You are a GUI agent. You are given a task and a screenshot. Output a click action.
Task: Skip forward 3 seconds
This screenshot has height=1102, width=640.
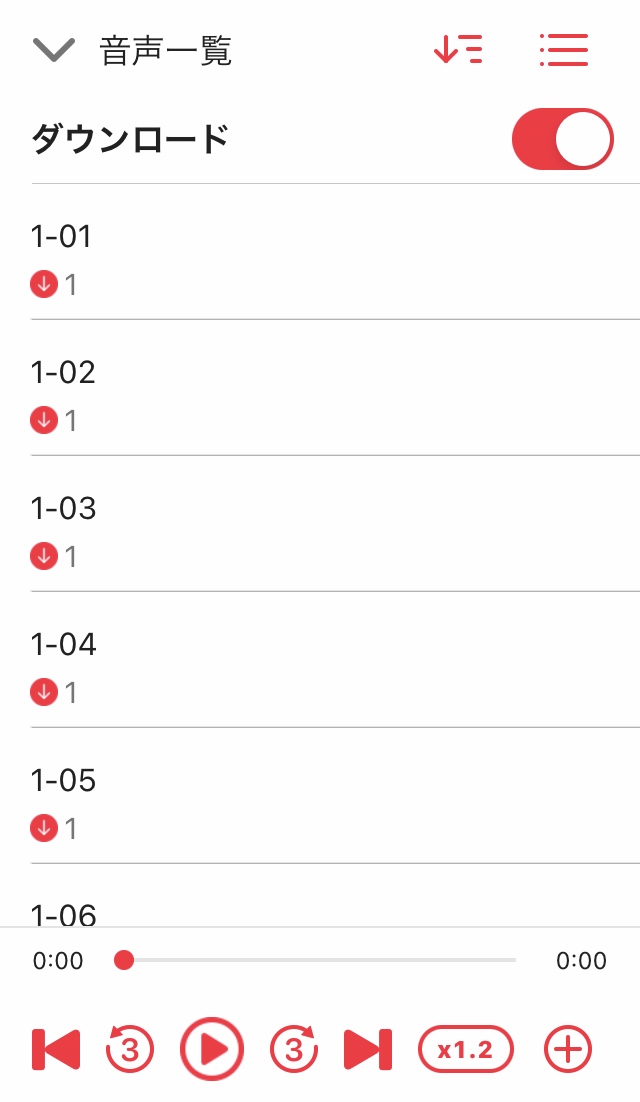pyautogui.click(x=294, y=1049)
